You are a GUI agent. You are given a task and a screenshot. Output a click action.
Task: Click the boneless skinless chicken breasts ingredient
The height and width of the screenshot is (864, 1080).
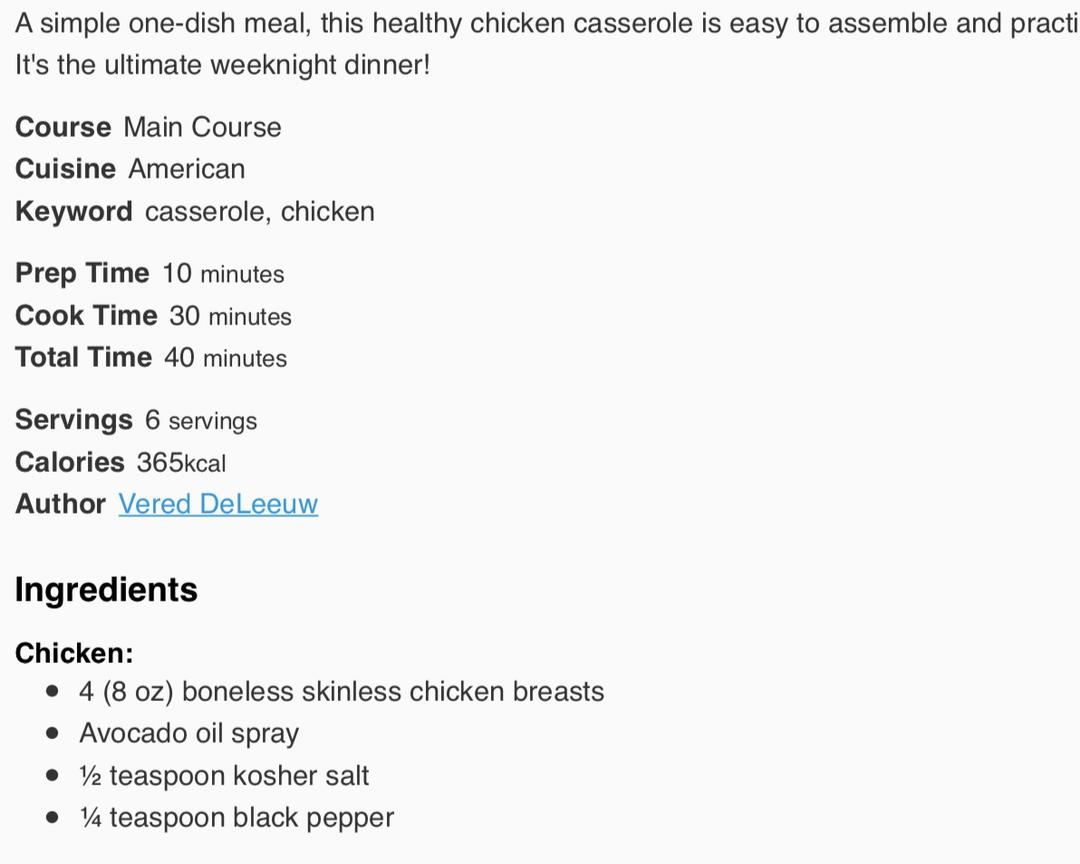(x=341, y=692)
